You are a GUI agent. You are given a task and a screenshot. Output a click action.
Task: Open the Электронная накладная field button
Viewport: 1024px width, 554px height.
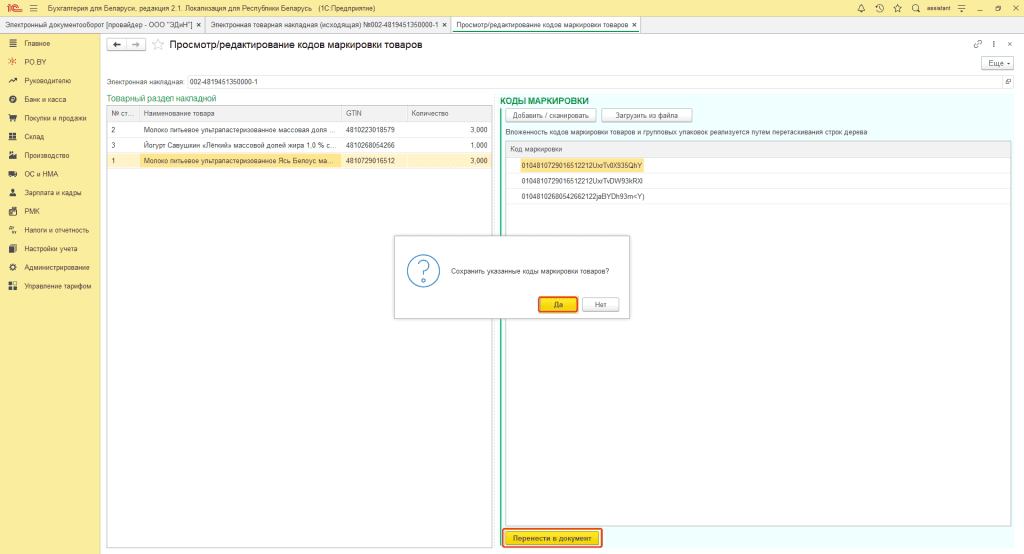point(1008,81)
